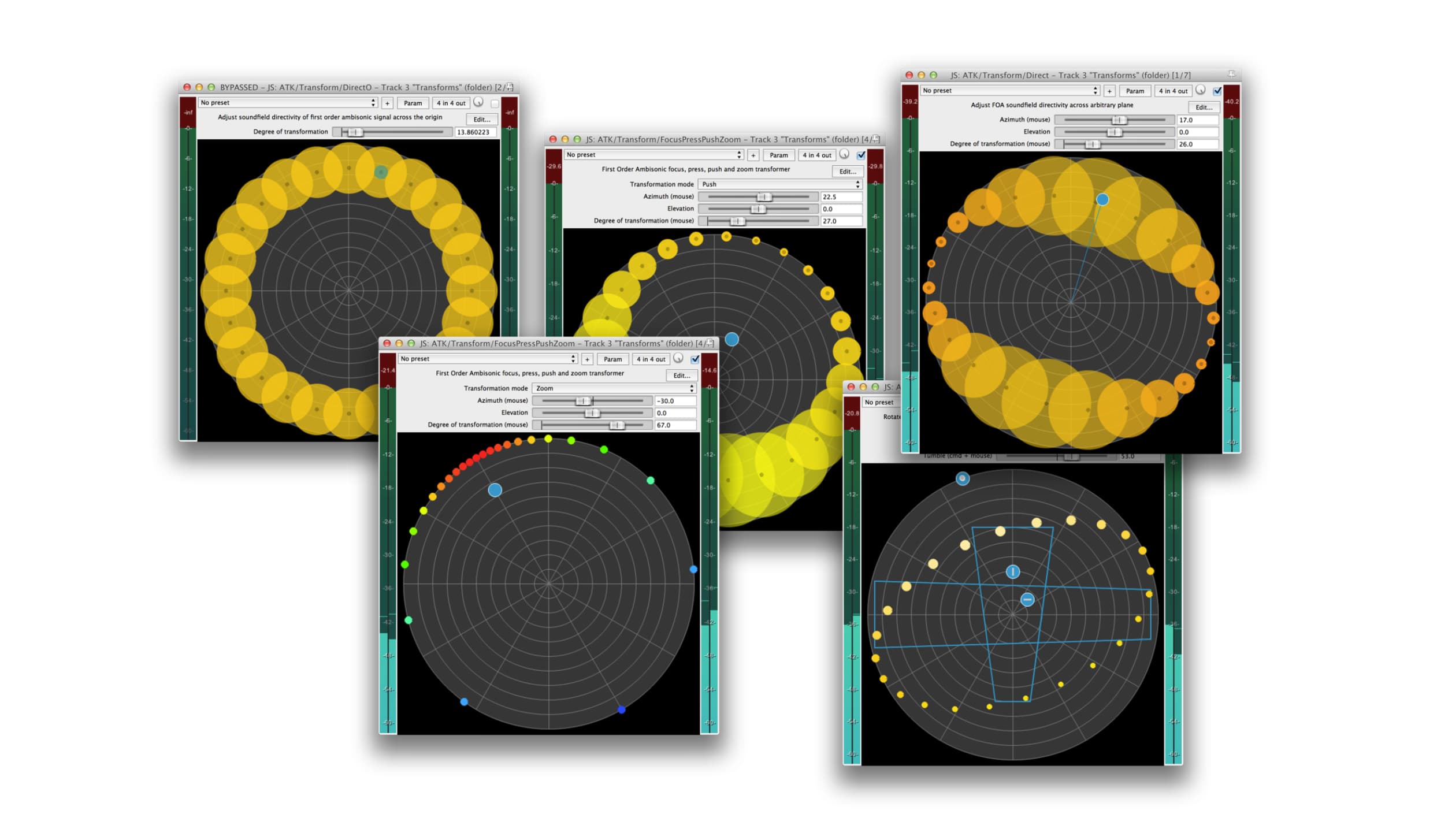1452x840 pixels.
Task: Enable the bypass checkbox in DirectO window
Action: coord(495,103)
